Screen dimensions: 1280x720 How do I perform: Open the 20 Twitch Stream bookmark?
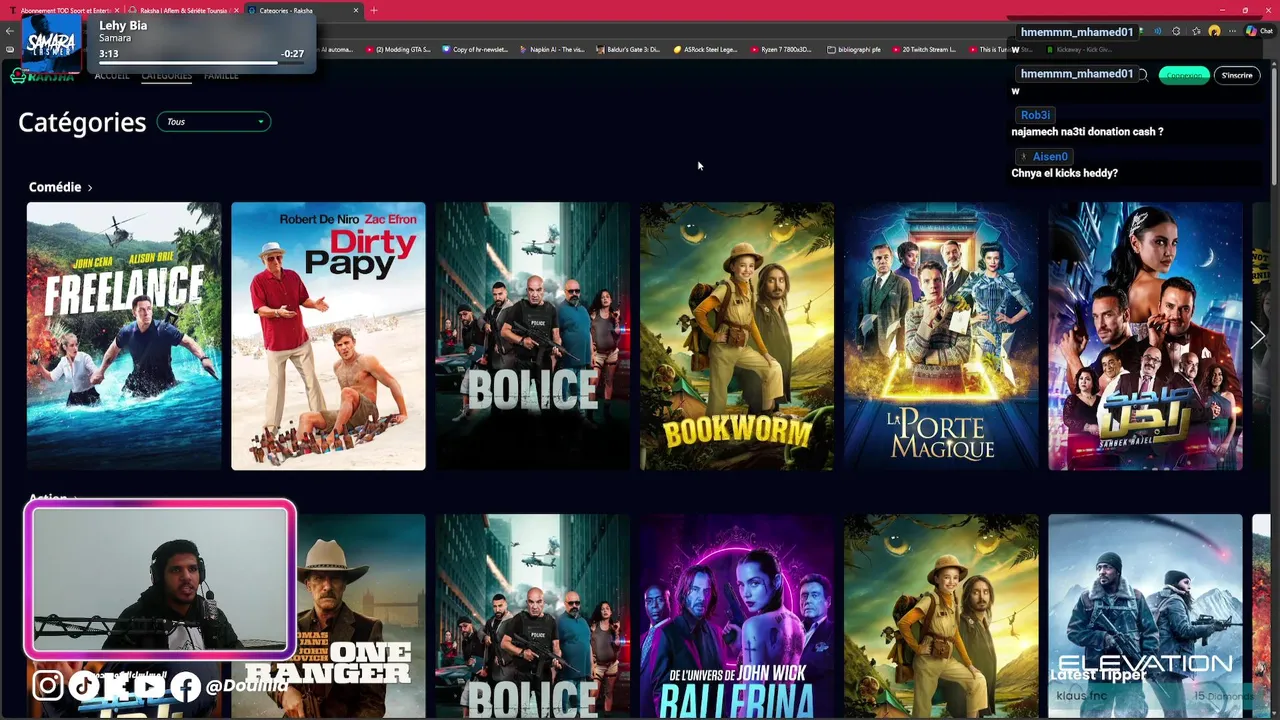924,49
